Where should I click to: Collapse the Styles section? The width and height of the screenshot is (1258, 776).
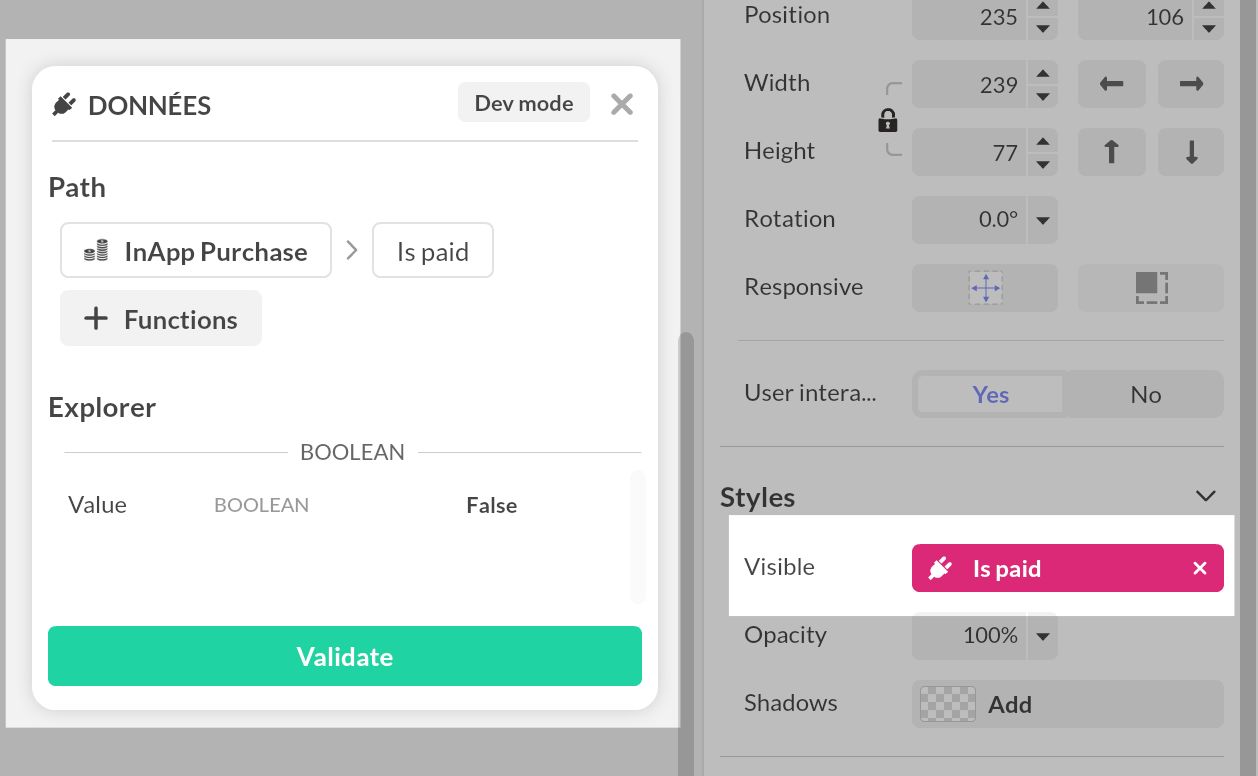click(x=1205, y=495)
